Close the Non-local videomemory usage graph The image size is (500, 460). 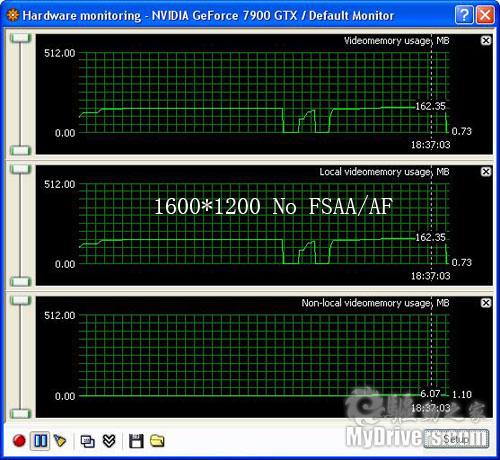[x=486, y=303]
